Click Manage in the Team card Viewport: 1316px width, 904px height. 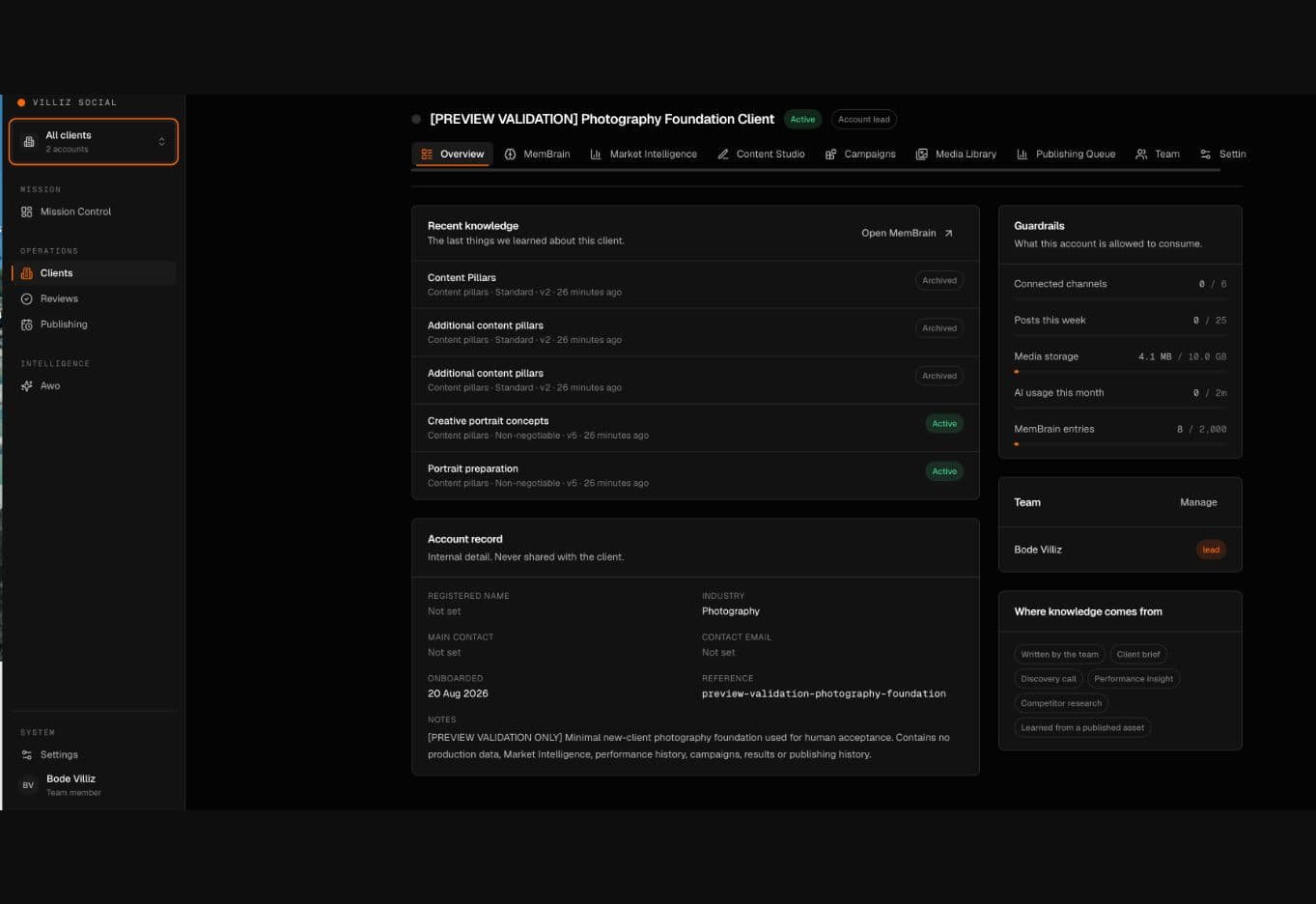click(1198, 502)
